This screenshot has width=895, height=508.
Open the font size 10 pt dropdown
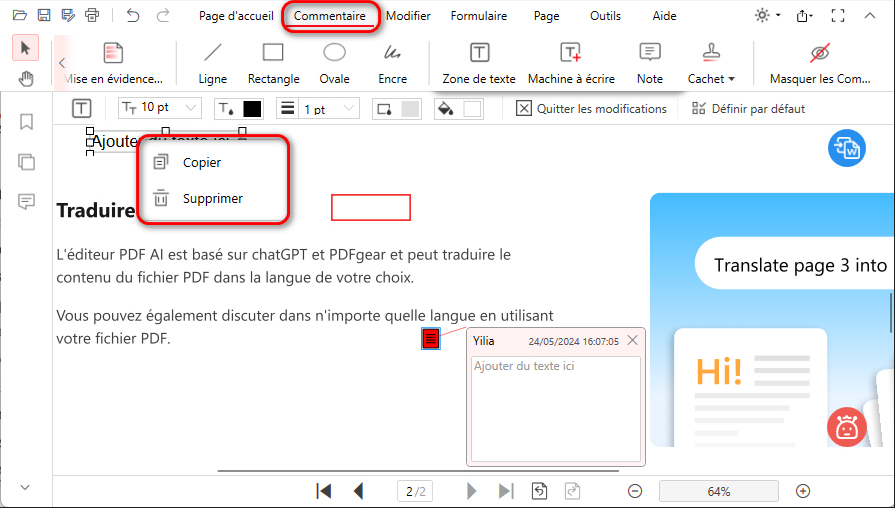(160, 108)
